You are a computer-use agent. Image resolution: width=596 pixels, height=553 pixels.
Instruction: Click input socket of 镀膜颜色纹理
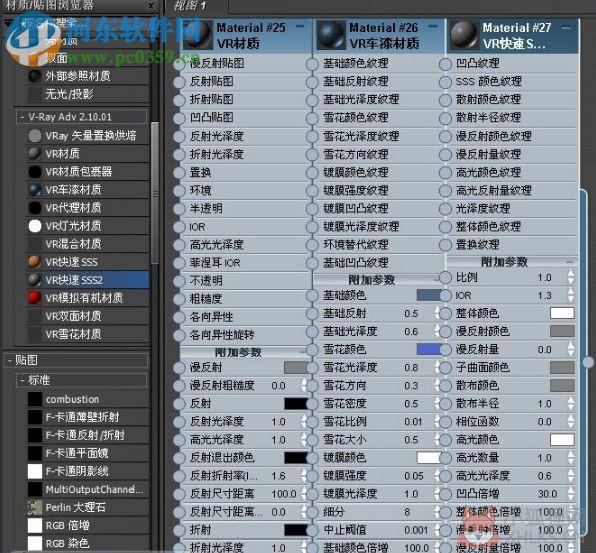[312, 173]
